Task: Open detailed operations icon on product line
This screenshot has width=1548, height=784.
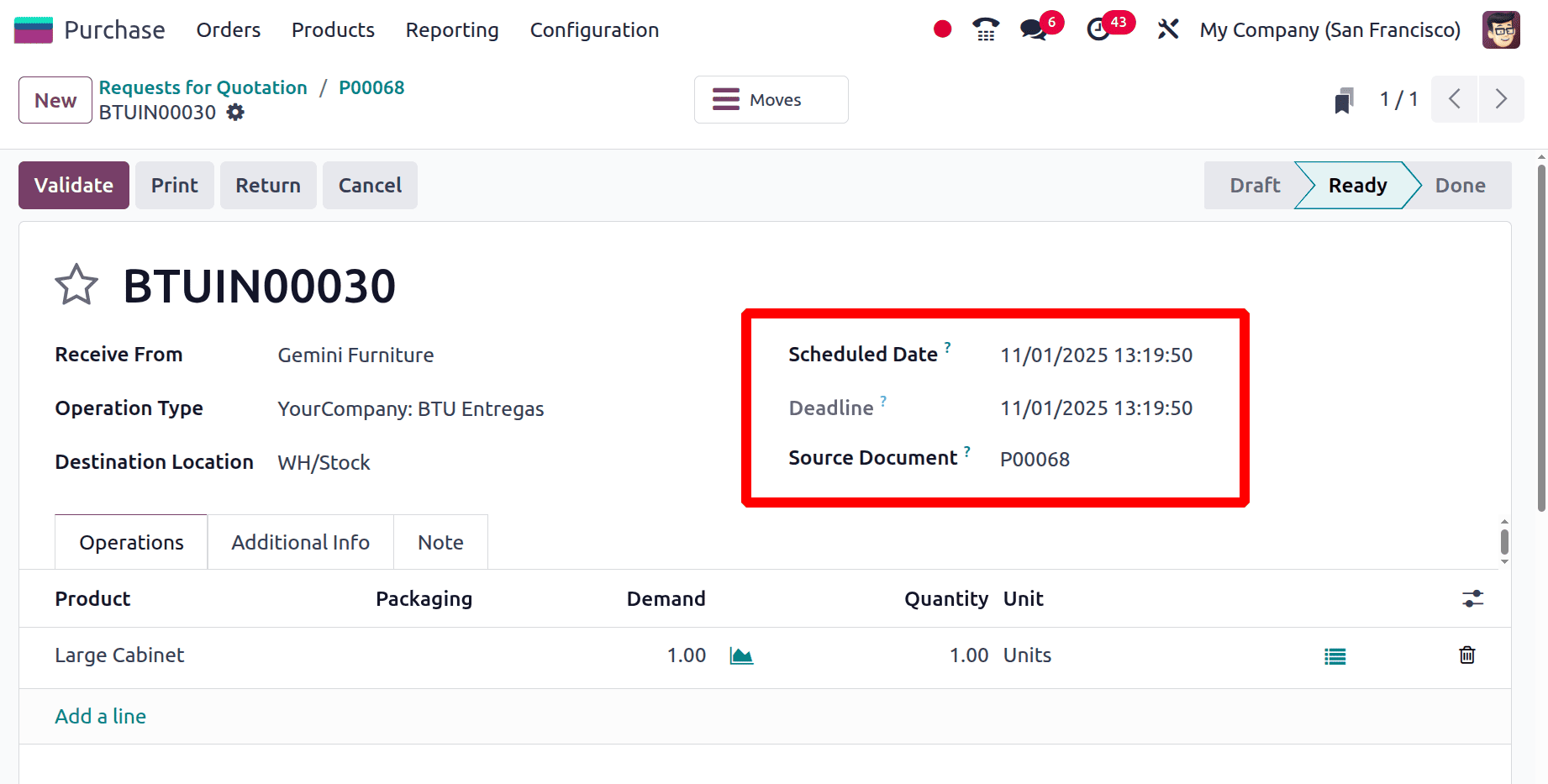Action: pyautogui.click(x=1335, y=655)
